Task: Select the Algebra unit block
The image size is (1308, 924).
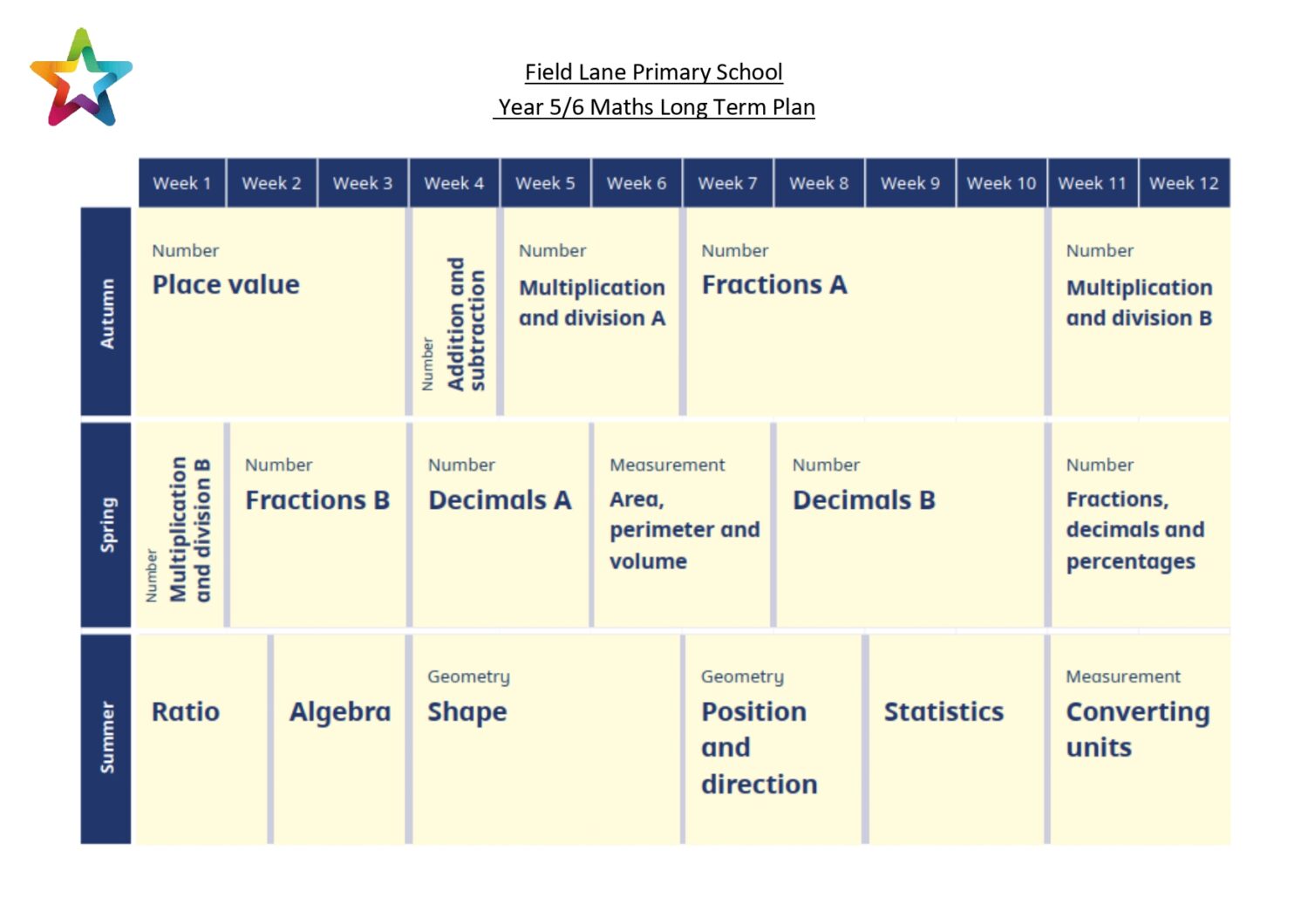Action: [340, 739]
